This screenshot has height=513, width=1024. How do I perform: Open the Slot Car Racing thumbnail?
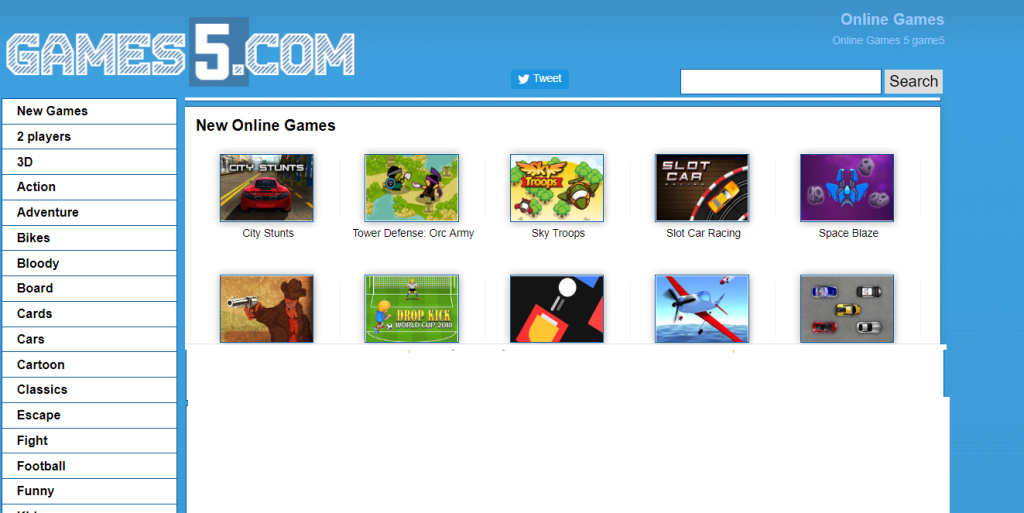pos(702,188)
